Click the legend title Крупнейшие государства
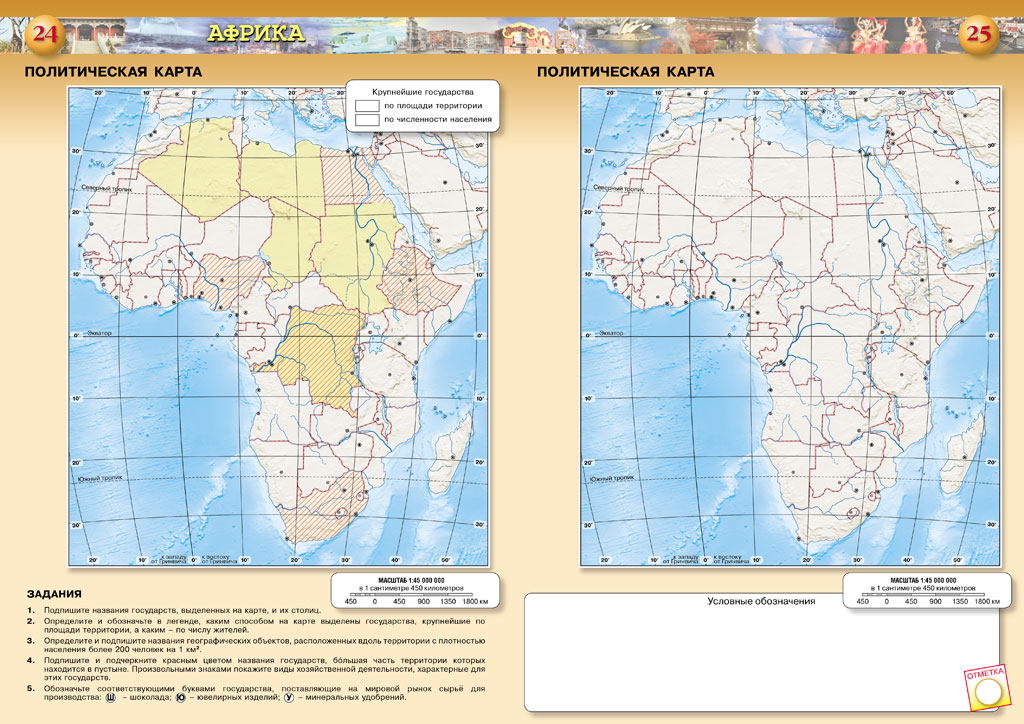1024x724 pixels. coord(423,92)
